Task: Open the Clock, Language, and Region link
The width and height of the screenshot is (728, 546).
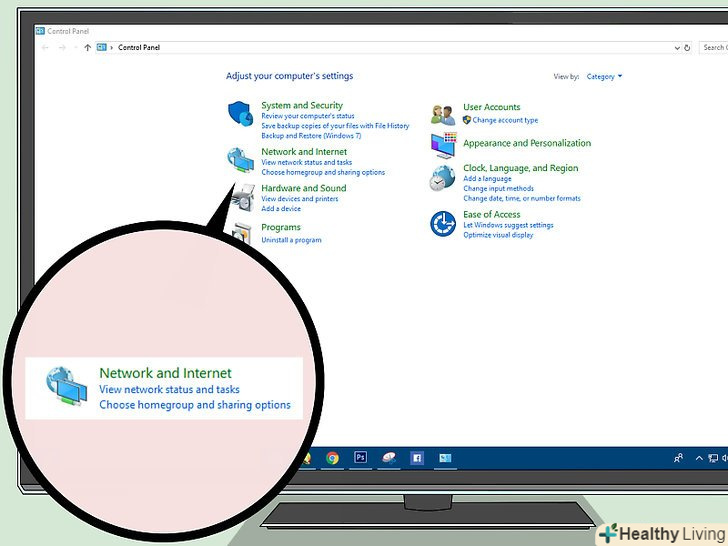Action: (x=520, y=168)
